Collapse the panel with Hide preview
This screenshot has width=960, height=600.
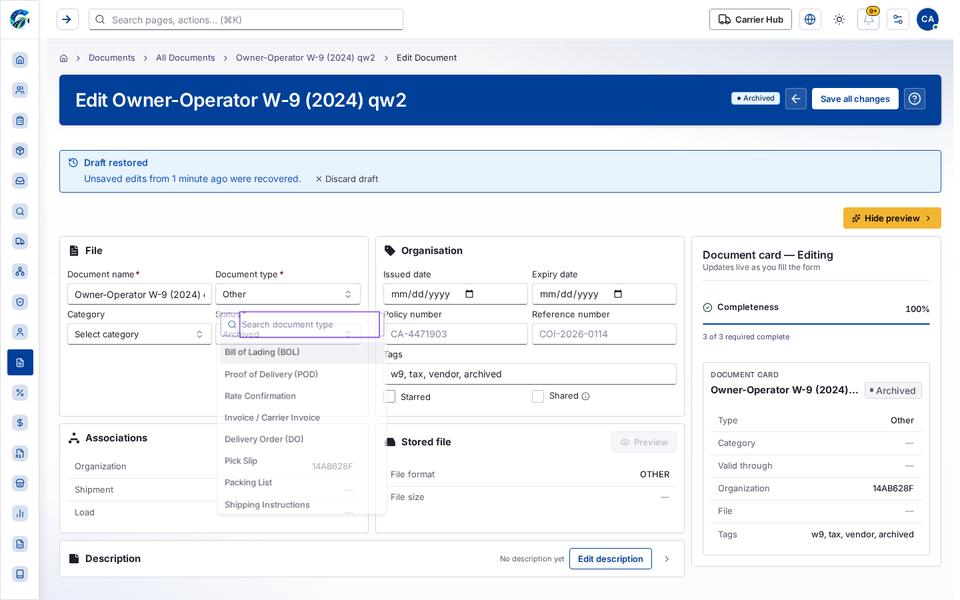coord(892,218)
